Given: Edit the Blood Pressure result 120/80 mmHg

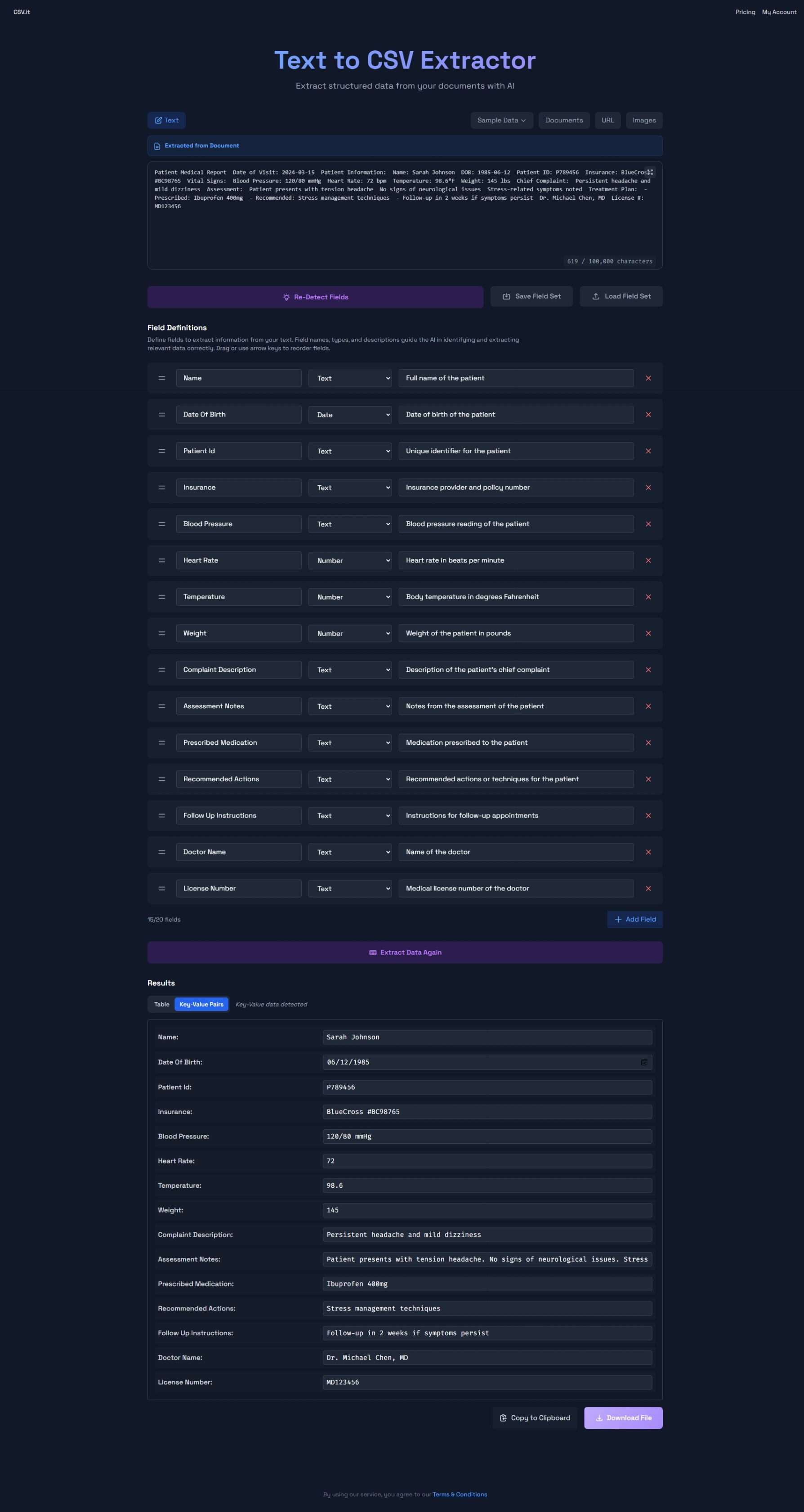Looking at the screenshot, I should click(487, 1136).
